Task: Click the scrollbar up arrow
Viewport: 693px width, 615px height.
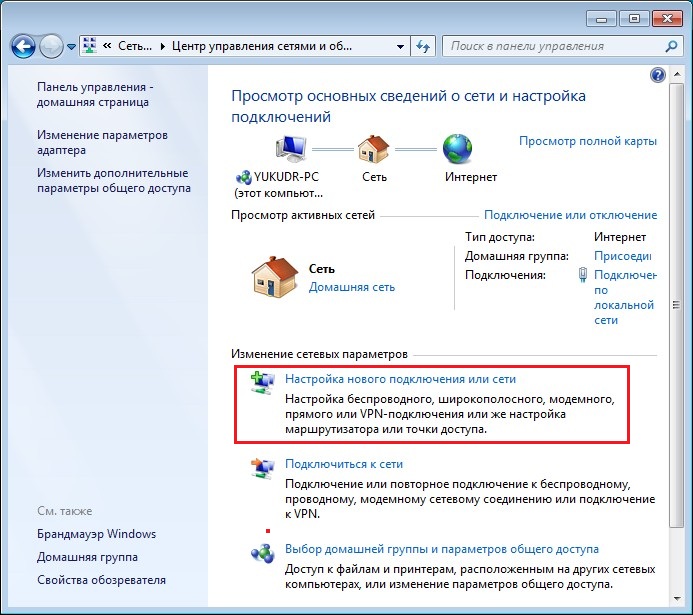Action: [677, 74]
